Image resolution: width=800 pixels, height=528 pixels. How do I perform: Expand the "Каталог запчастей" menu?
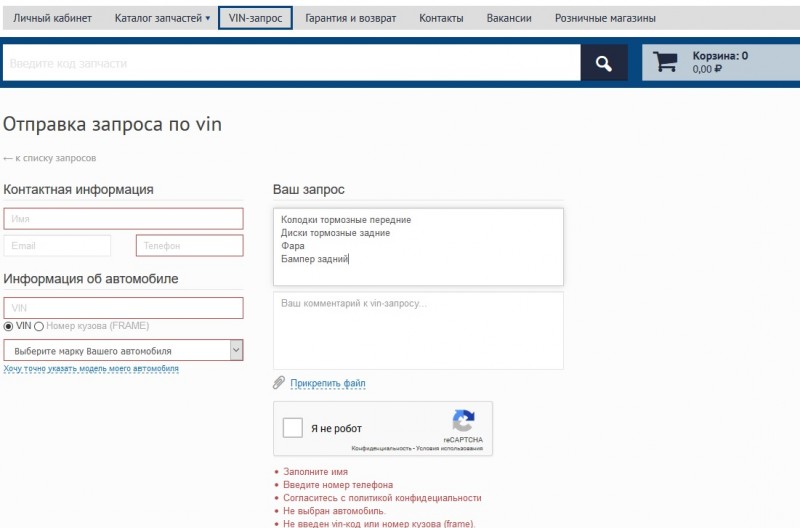[x=162, y=18]
